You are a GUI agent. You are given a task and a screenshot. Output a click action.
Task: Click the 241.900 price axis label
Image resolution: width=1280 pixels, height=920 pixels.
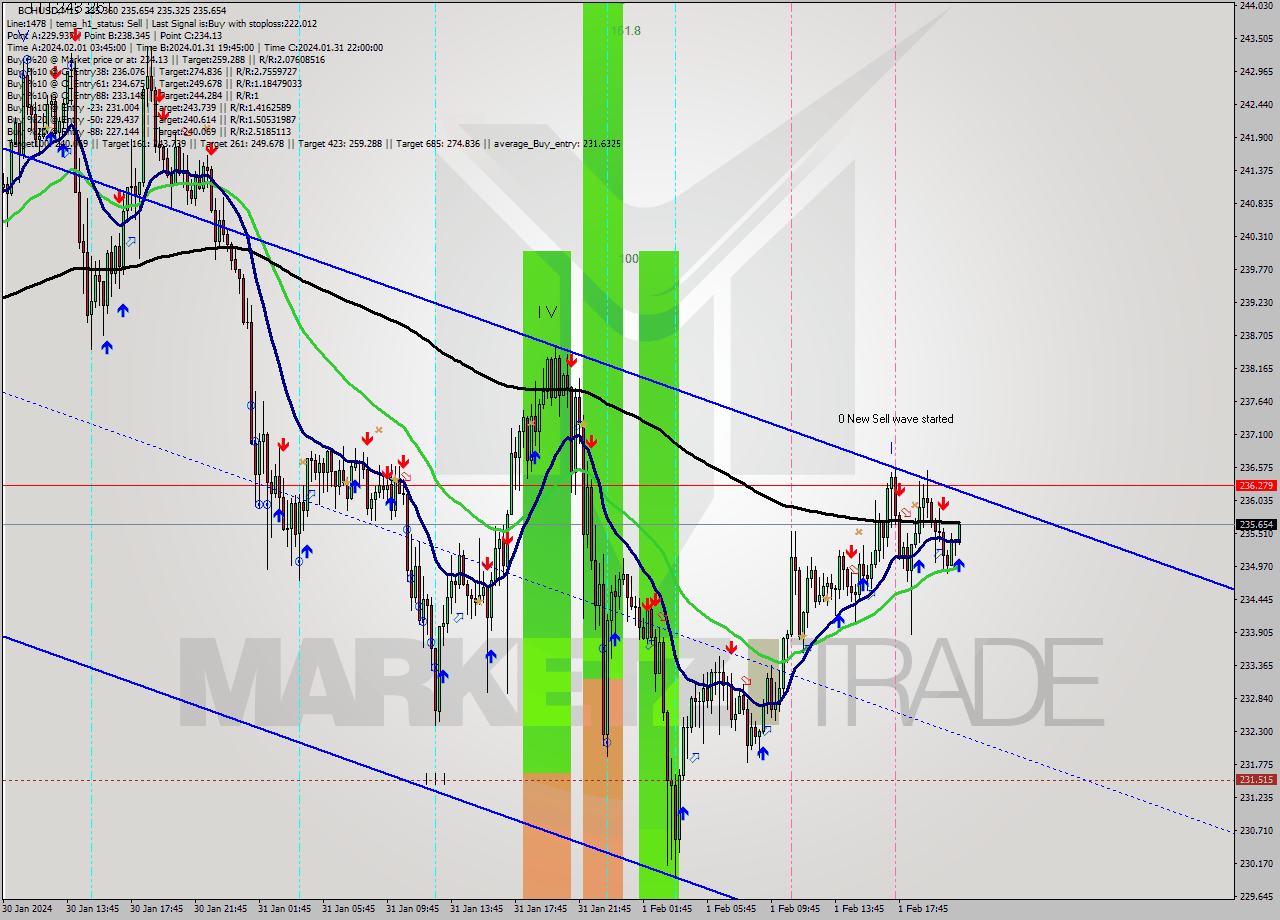click(1255, 138)
